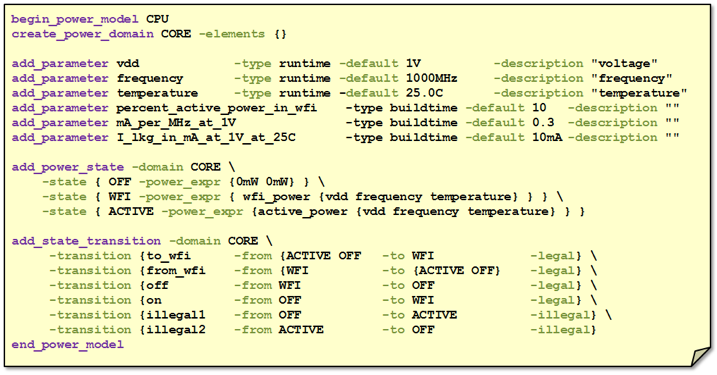Click the illegal1 transition name

176,315
